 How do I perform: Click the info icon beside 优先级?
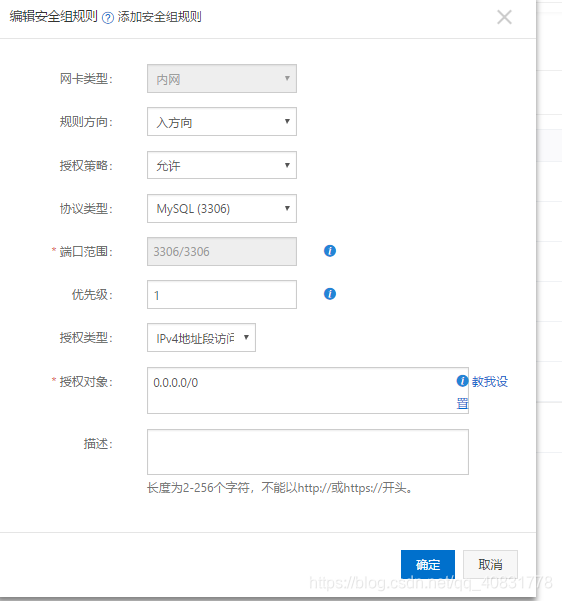pyautogui.click(x=330, y=294)
